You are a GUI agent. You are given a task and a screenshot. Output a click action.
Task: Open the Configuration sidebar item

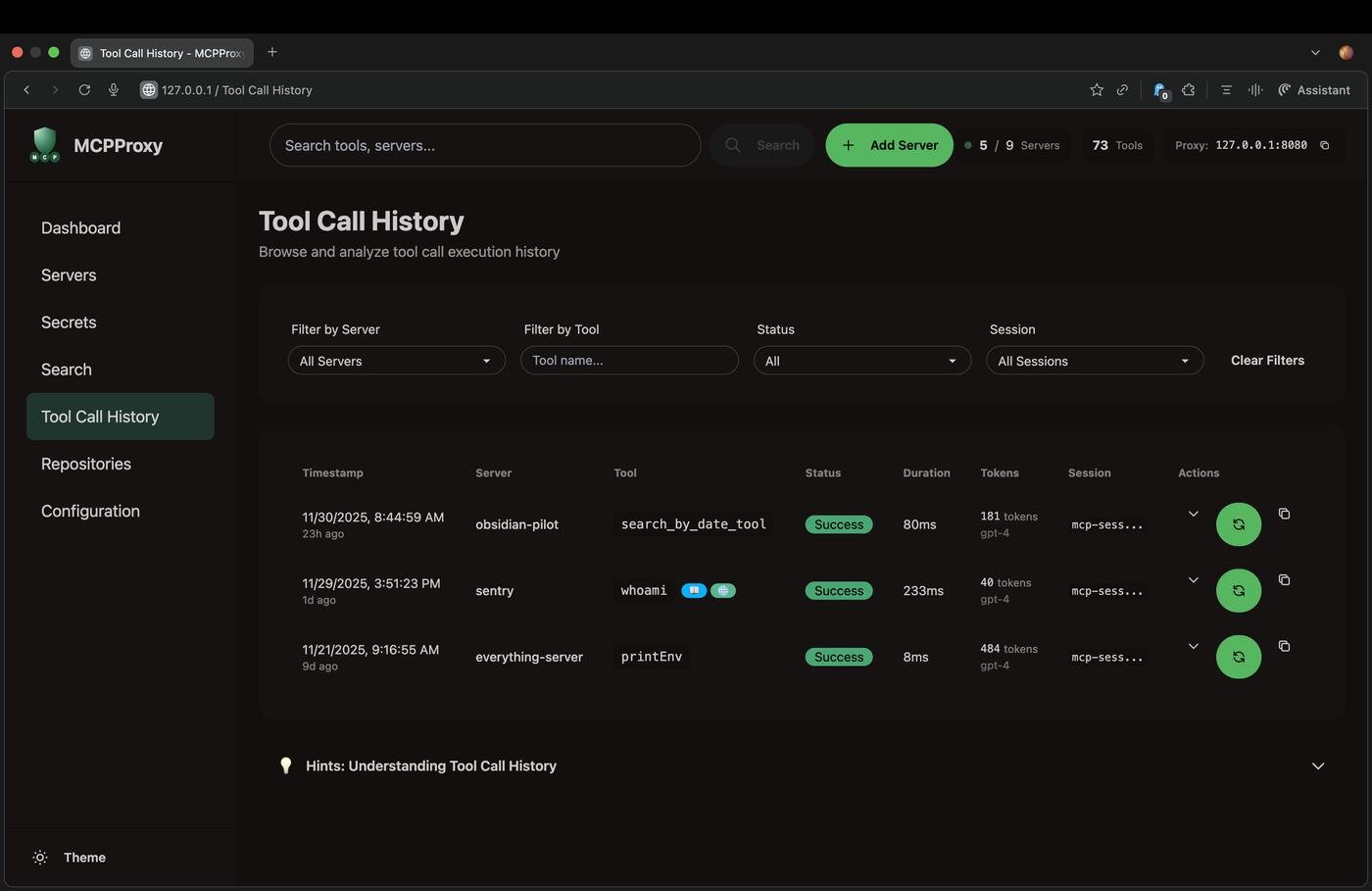tap(90, 511)
